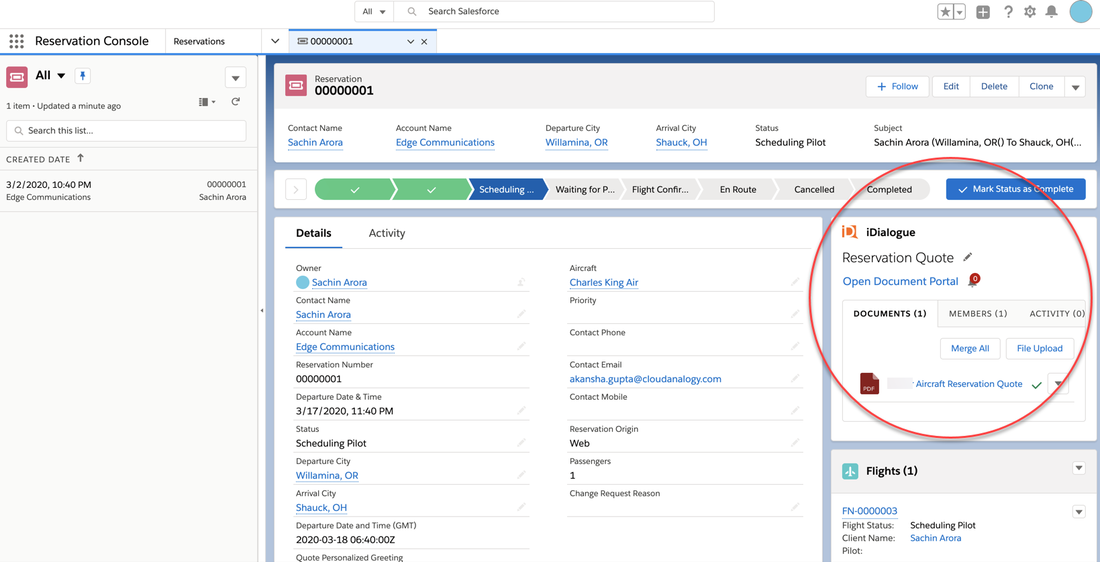Edit the Account Name field pencil icon
The height and width of the screenshot is (562, 1100).
521,347
